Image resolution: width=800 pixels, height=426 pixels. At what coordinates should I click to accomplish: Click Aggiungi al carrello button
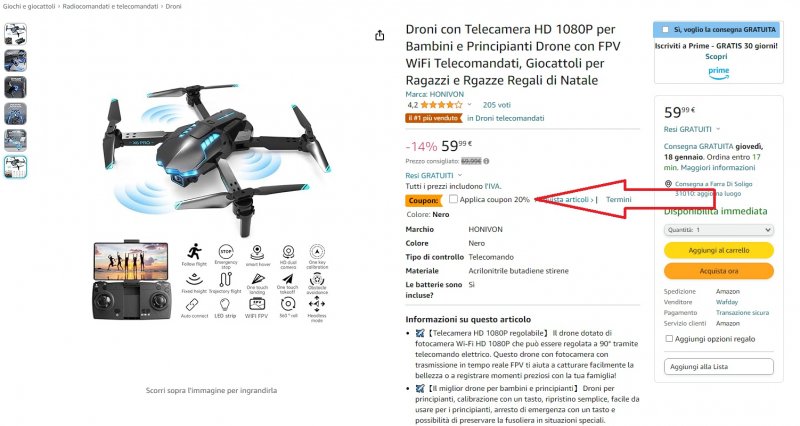pyautogui.click(x=718, y=250)
